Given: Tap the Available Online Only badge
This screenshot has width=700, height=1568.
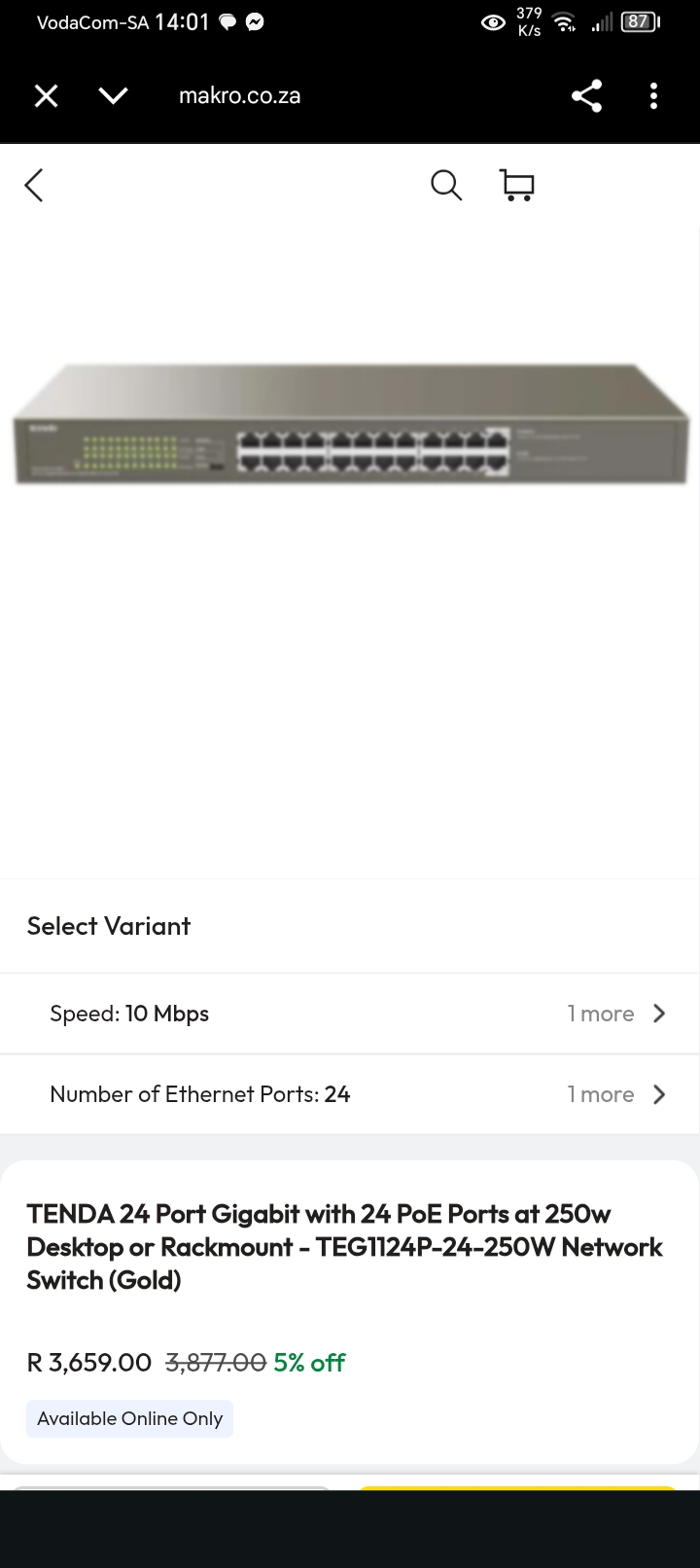Looking at the screenshot, I should coord(129,1418).
